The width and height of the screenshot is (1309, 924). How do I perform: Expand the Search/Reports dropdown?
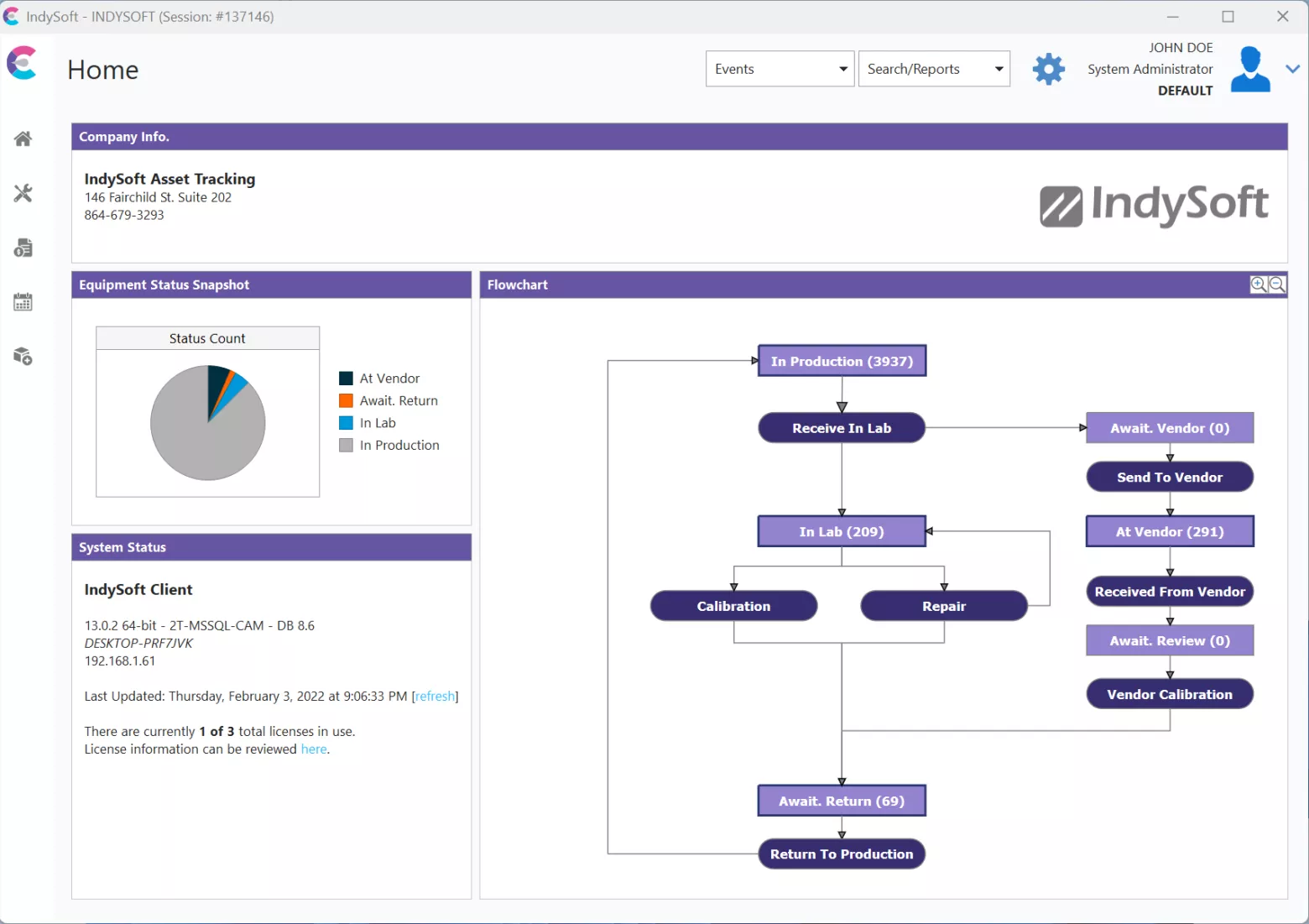pyautogui.click(x=934, y=69)
